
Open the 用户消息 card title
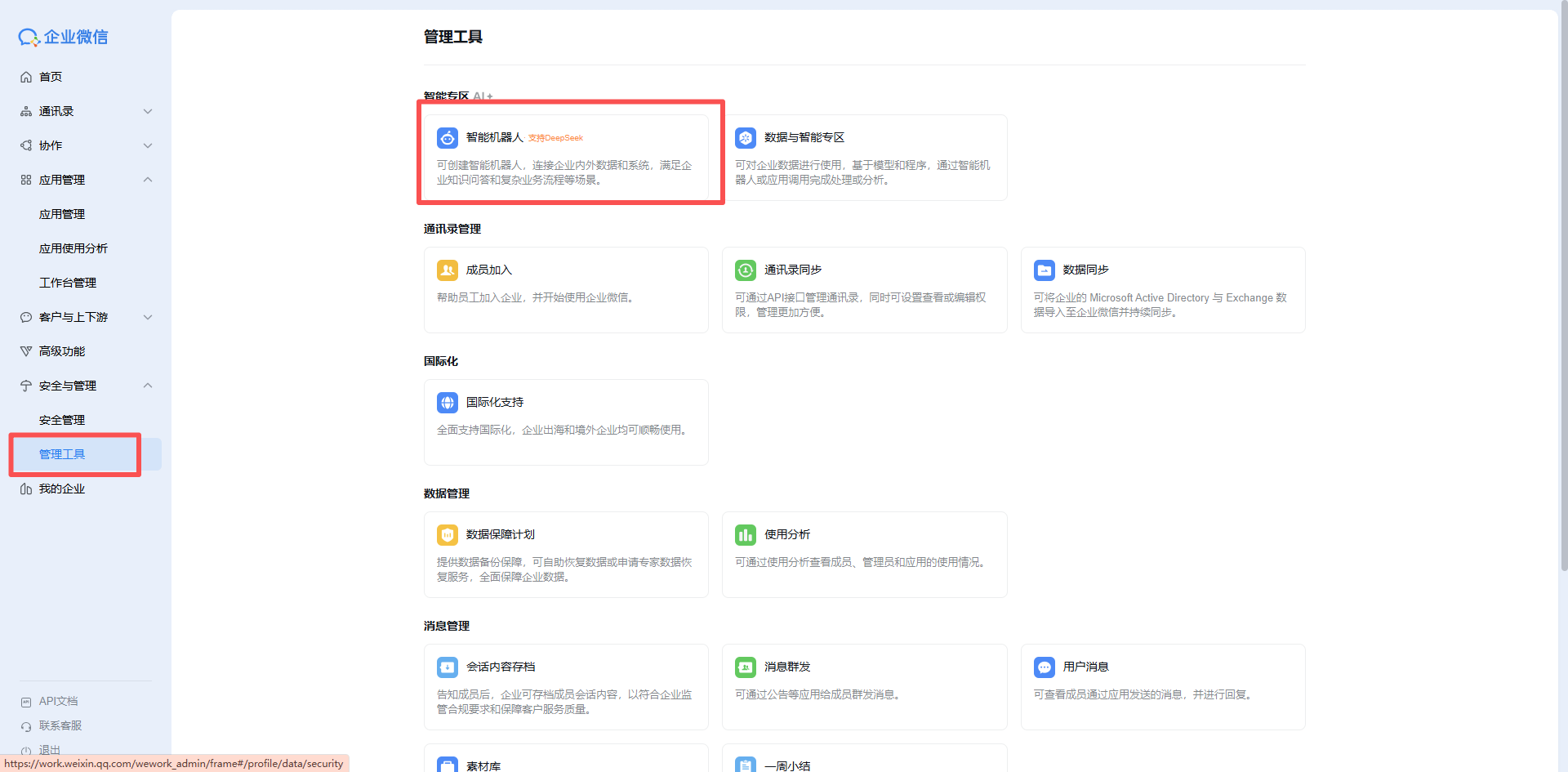[1086, 667]
